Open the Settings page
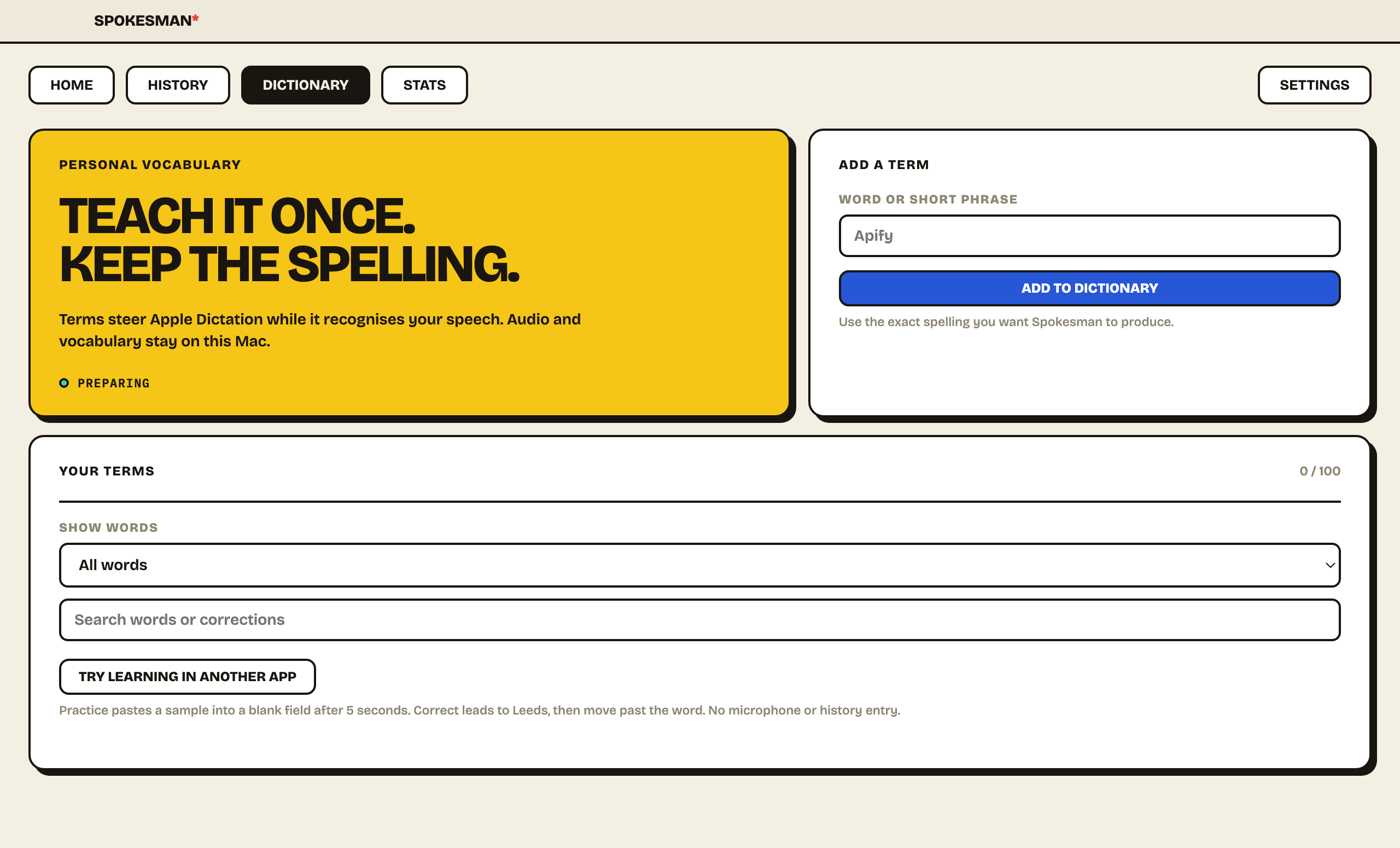 pos(1314,85)
